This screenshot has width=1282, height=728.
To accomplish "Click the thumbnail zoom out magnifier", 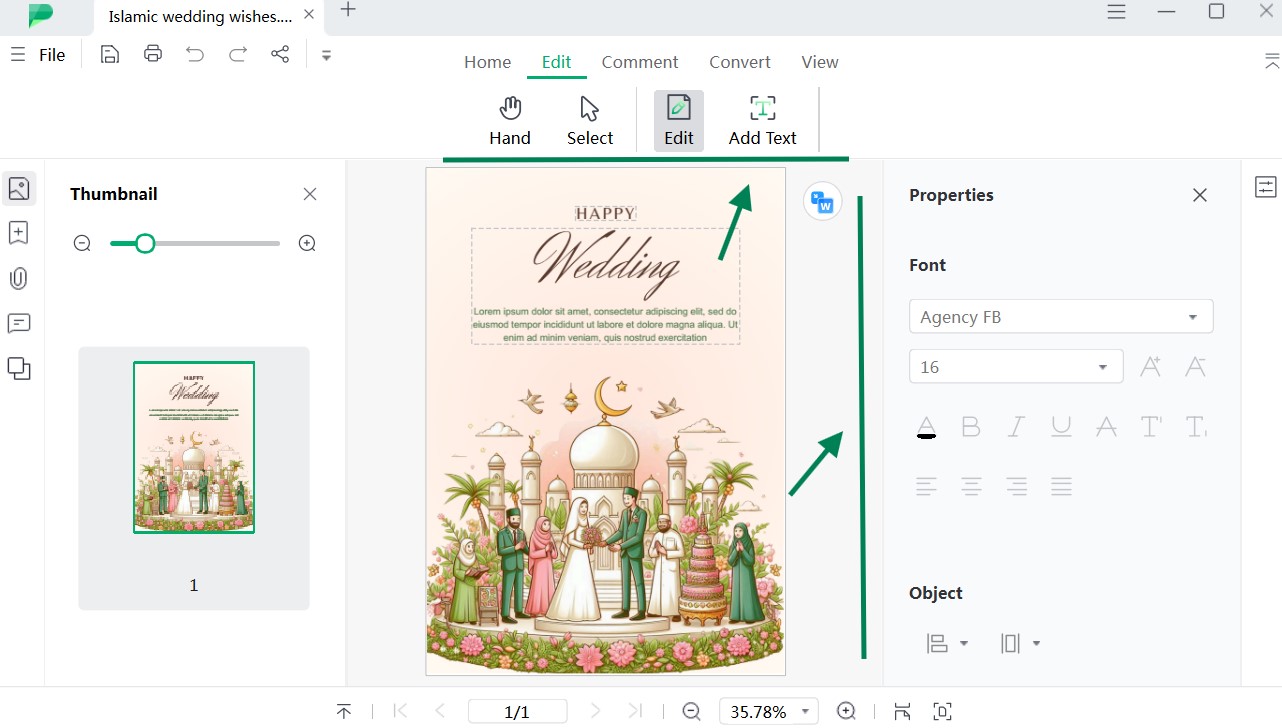I will coord(82,243).
